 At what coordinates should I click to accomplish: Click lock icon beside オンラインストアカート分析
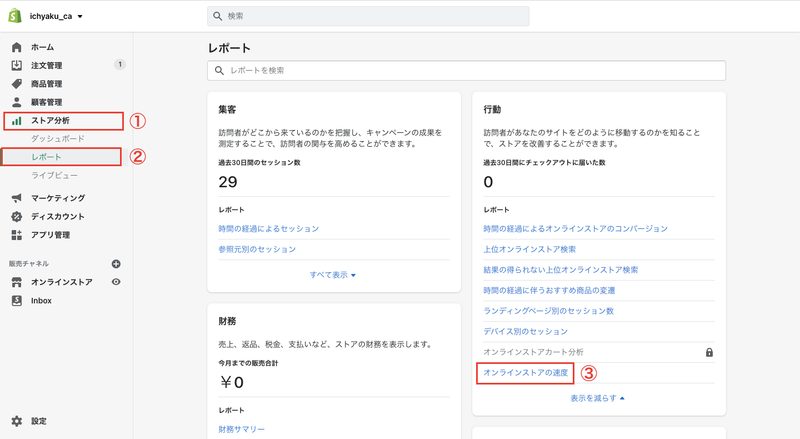click(x=709, y=352)
